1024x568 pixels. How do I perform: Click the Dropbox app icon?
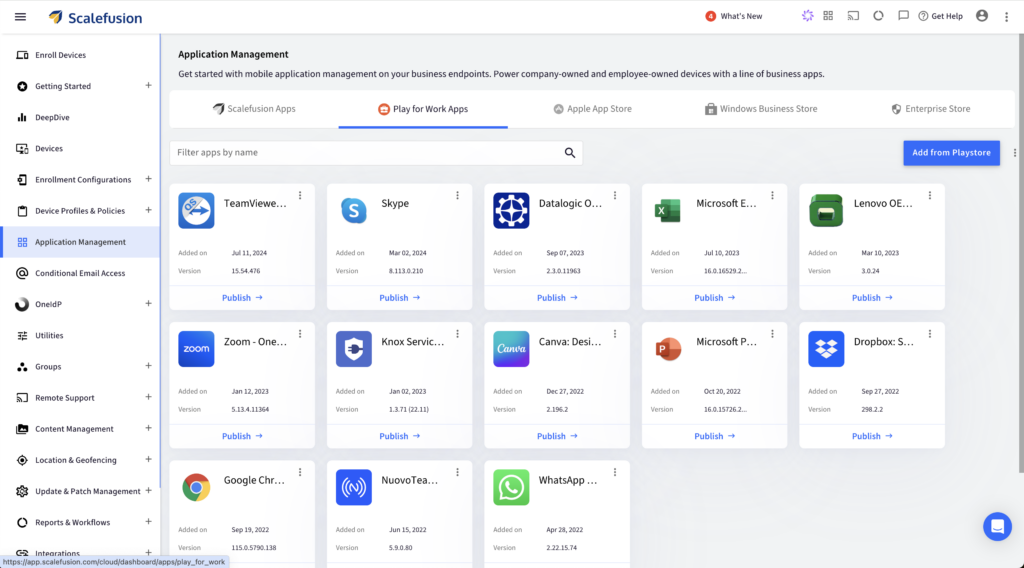[x=826, y=349]
